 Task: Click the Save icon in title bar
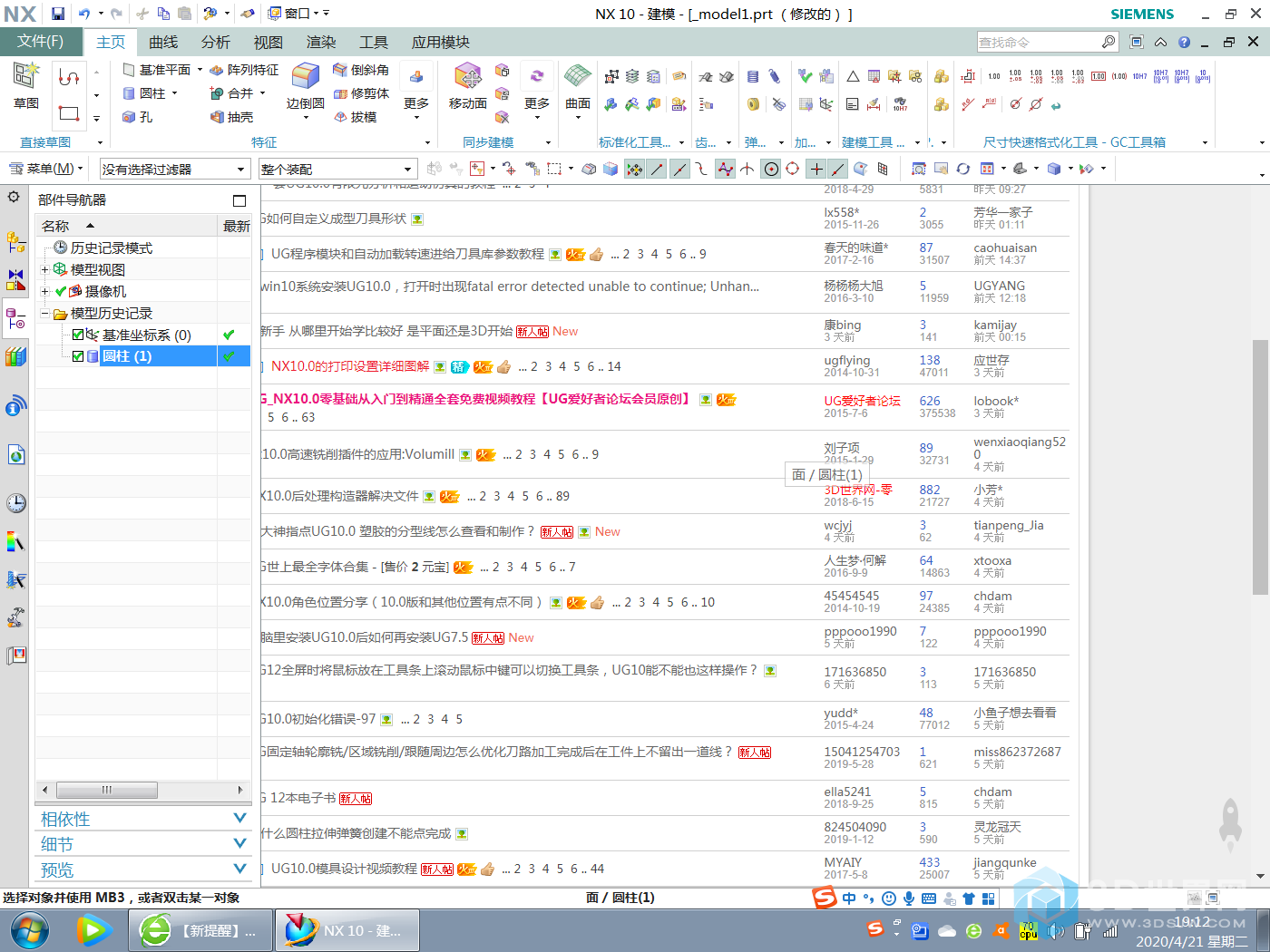[x=58, y=14]
